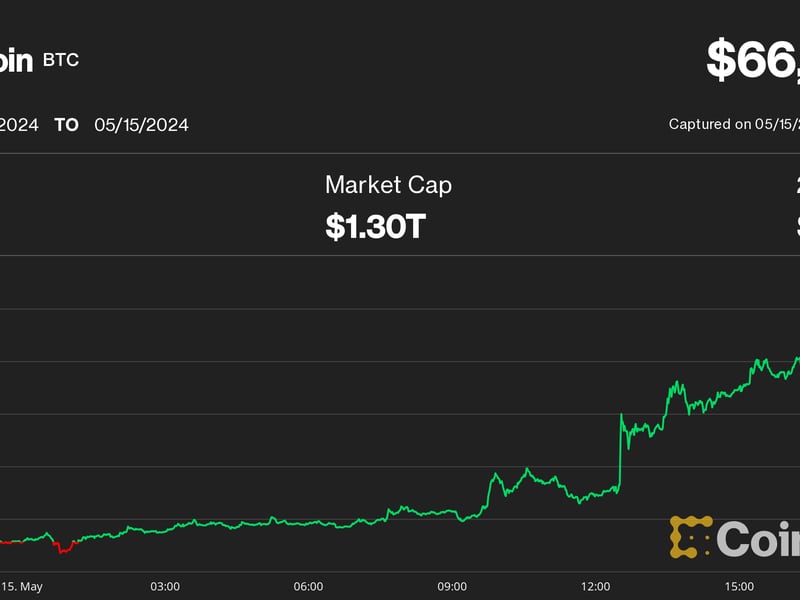
Task: Click the CoinDesk watermark text
Action: click(x=758, y=539)
